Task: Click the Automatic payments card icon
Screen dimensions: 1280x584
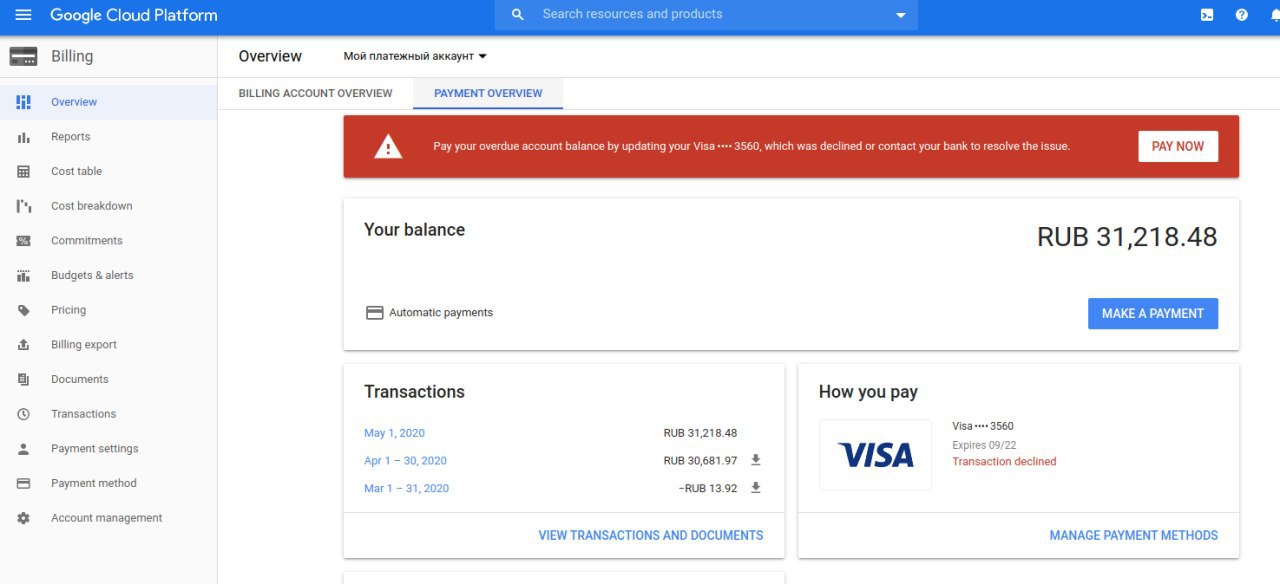Action: [374, 313]
